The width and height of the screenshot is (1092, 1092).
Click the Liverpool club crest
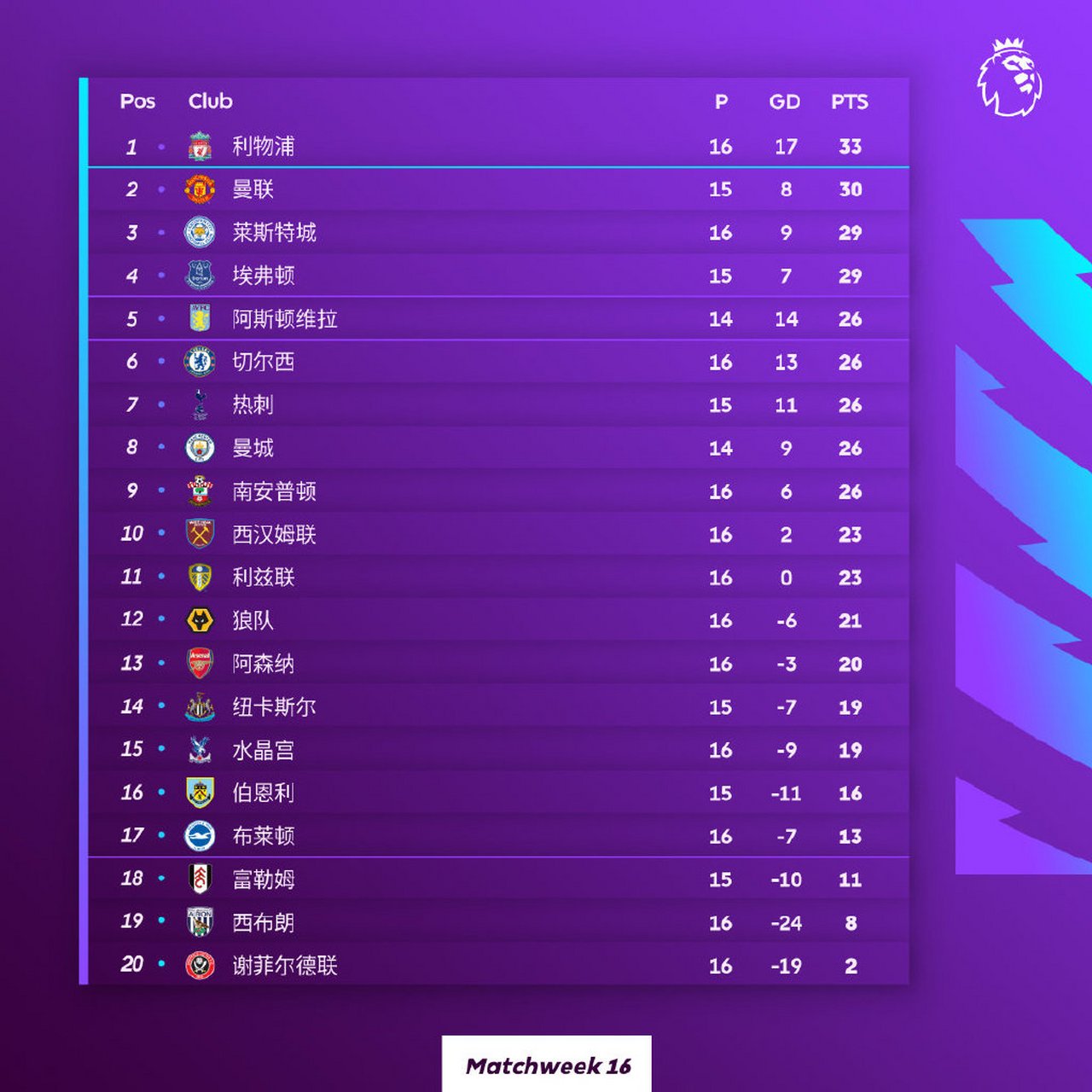(x=200, y=146)
